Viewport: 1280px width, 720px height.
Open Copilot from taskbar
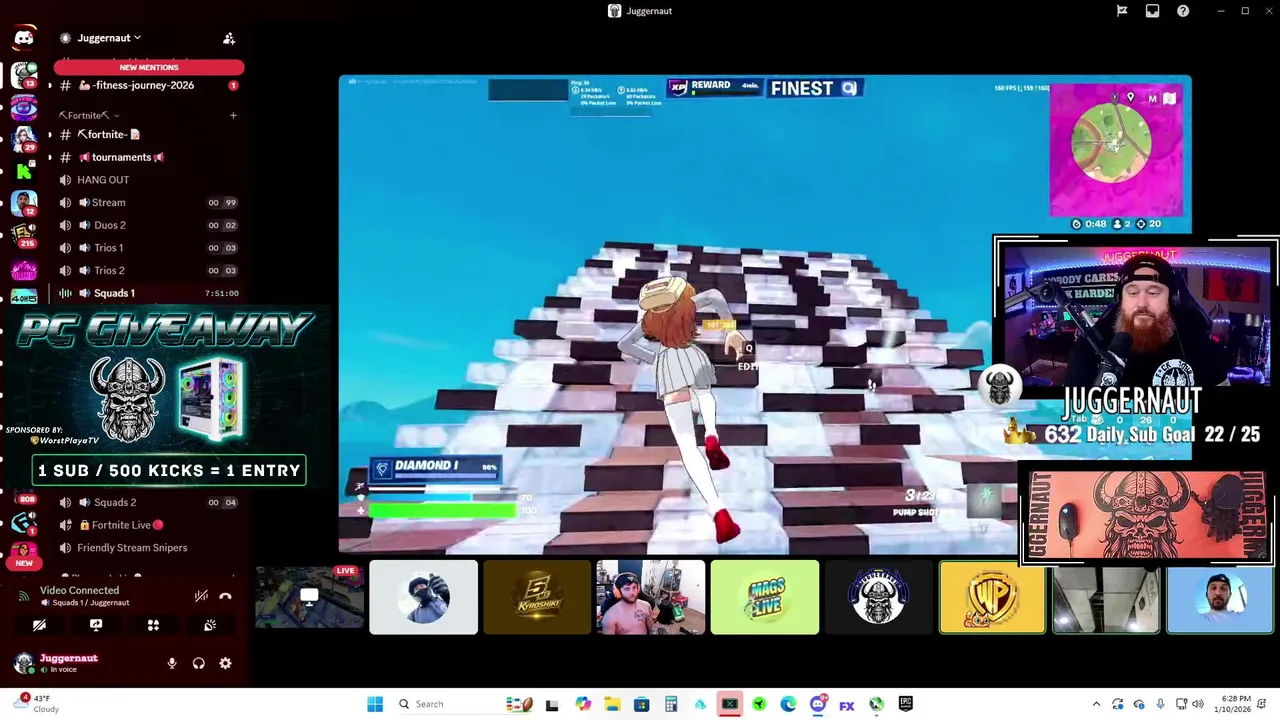583,704
